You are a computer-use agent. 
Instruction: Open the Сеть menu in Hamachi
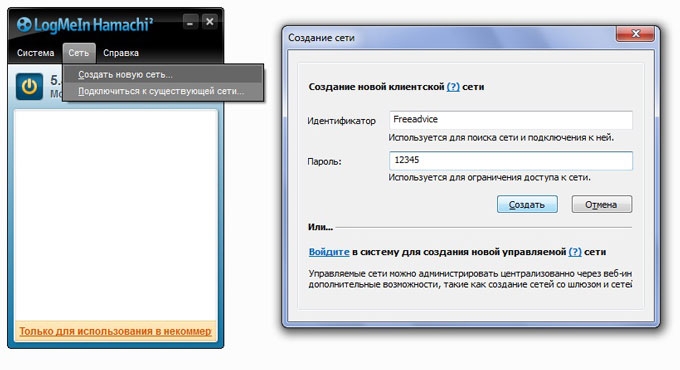78,53
